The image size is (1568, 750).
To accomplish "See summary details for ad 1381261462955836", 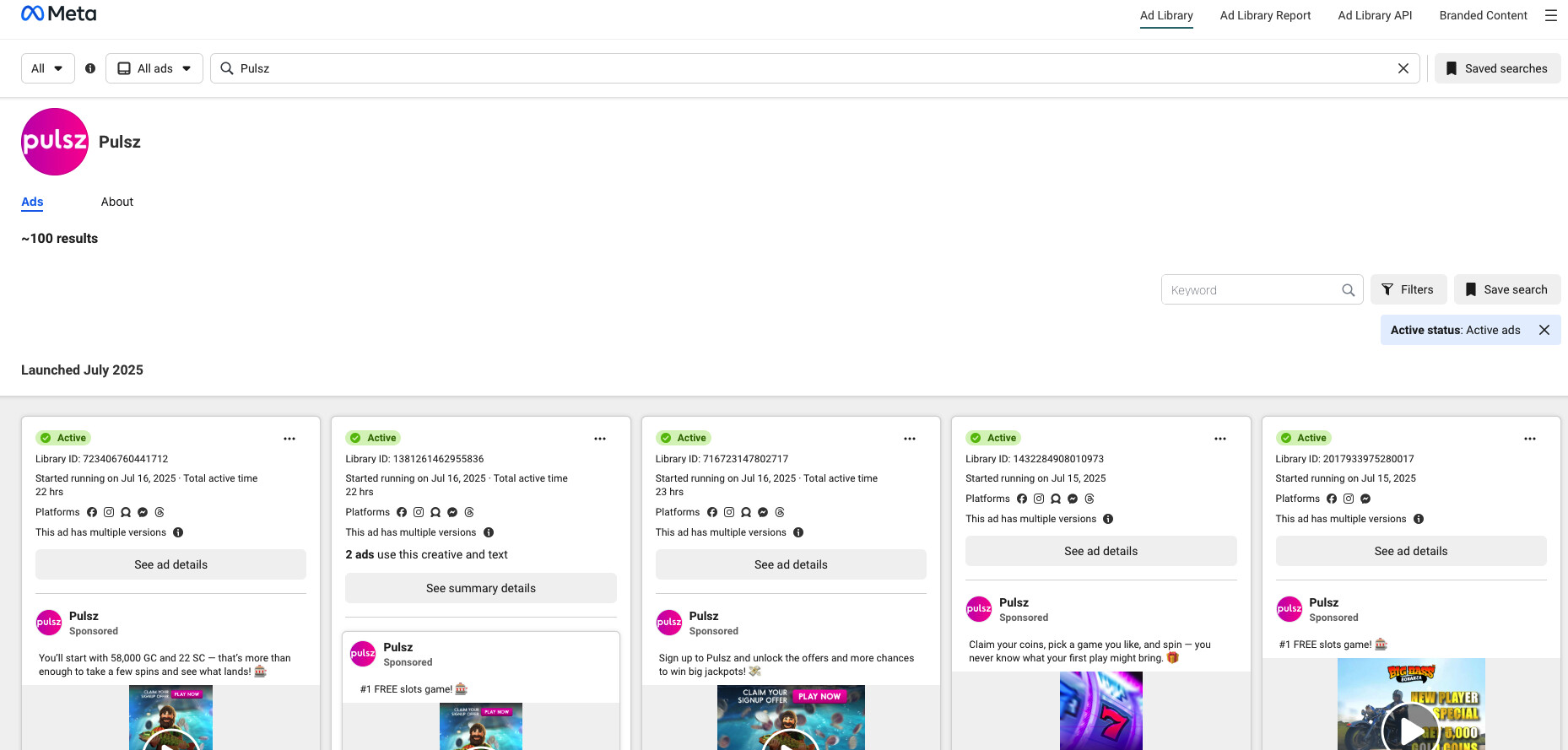I will [x=481, y=588].
